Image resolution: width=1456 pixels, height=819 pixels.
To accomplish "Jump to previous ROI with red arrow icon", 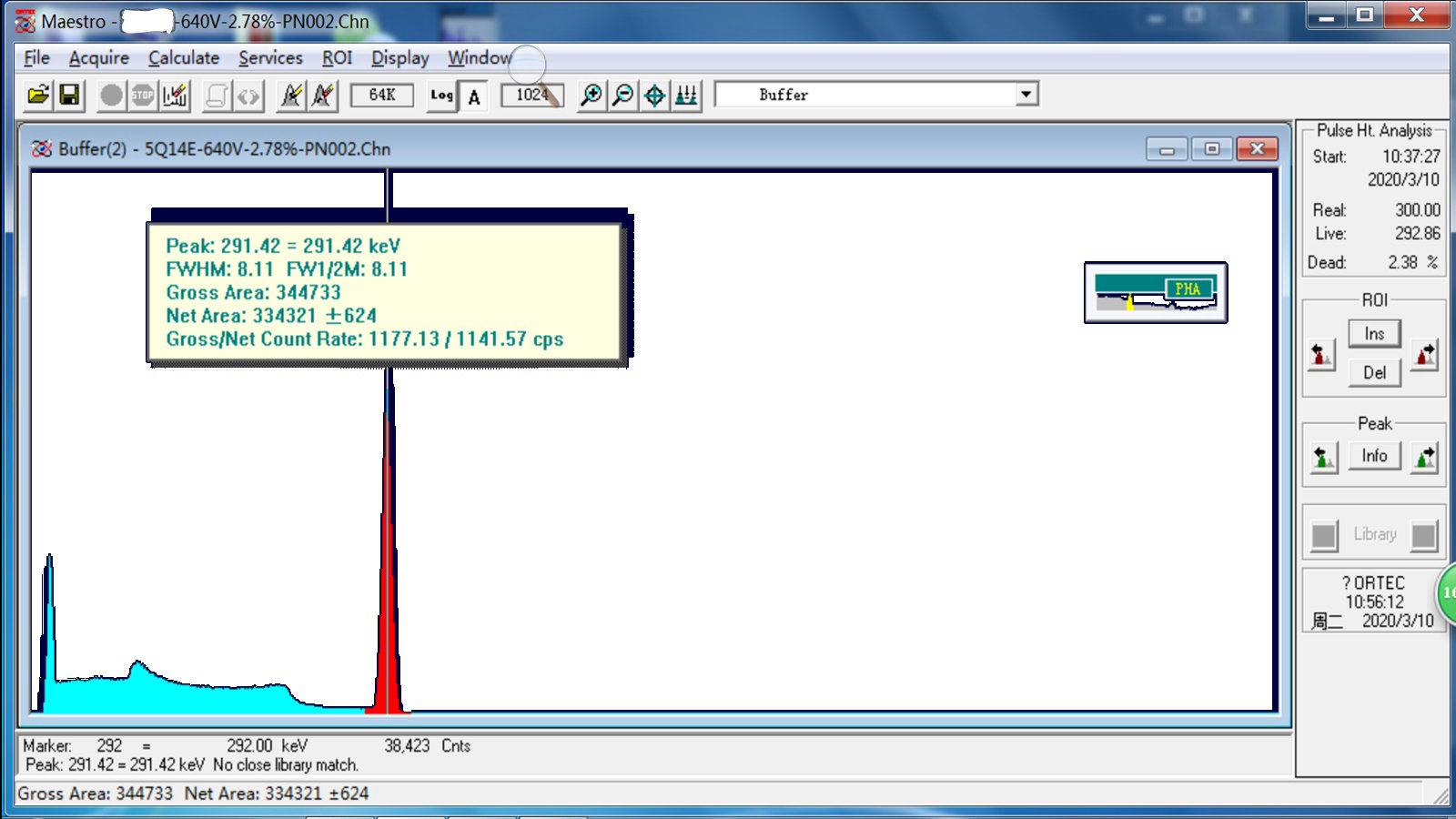I will (x=1321, y=354).
